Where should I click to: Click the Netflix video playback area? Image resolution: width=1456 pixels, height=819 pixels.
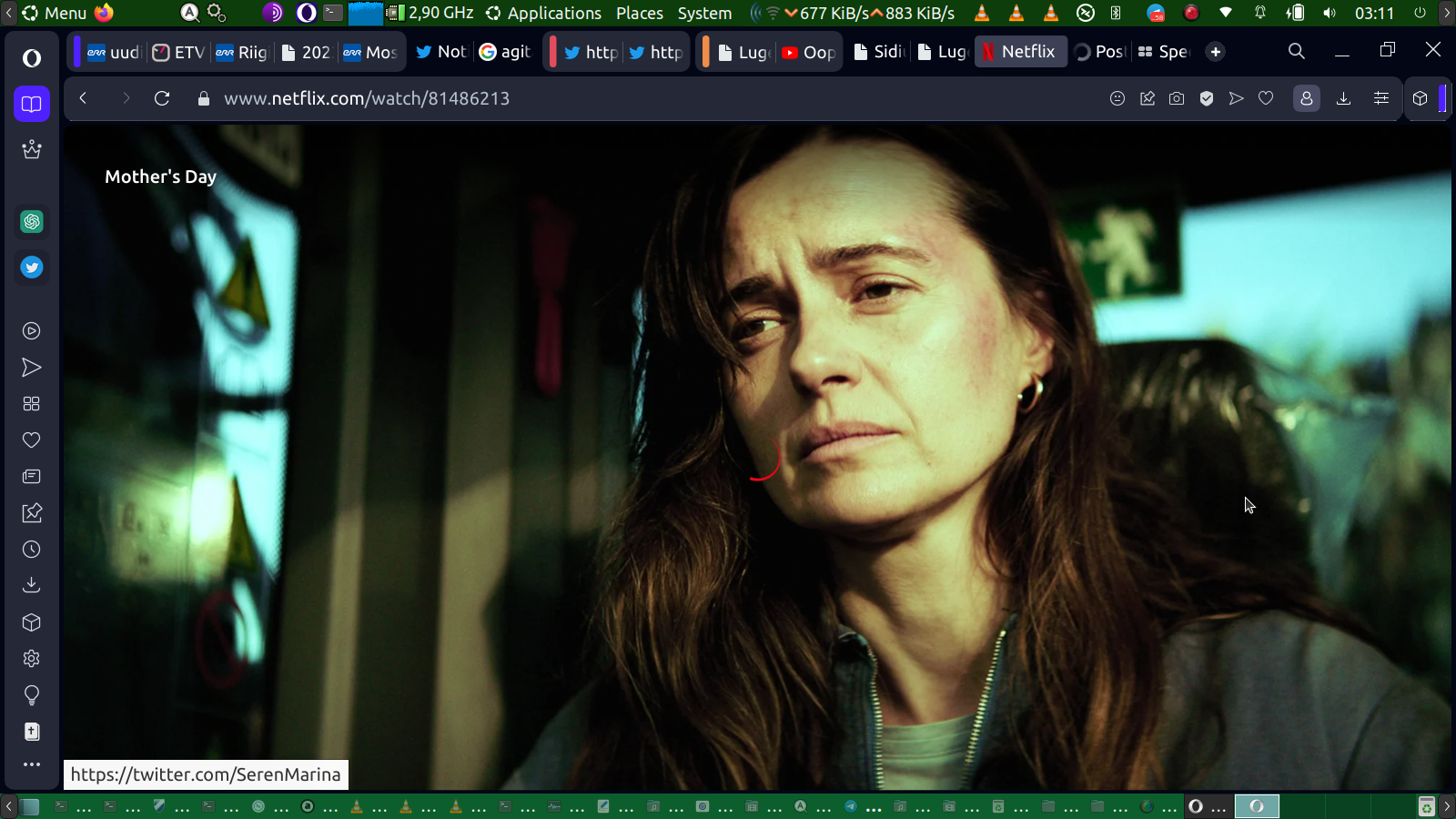point(757,457)
